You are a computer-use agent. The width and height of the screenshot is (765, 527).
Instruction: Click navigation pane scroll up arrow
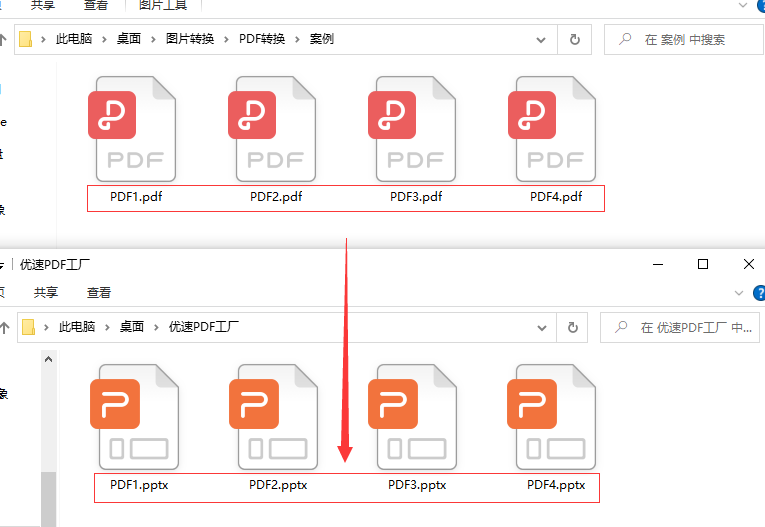point(48,360)
